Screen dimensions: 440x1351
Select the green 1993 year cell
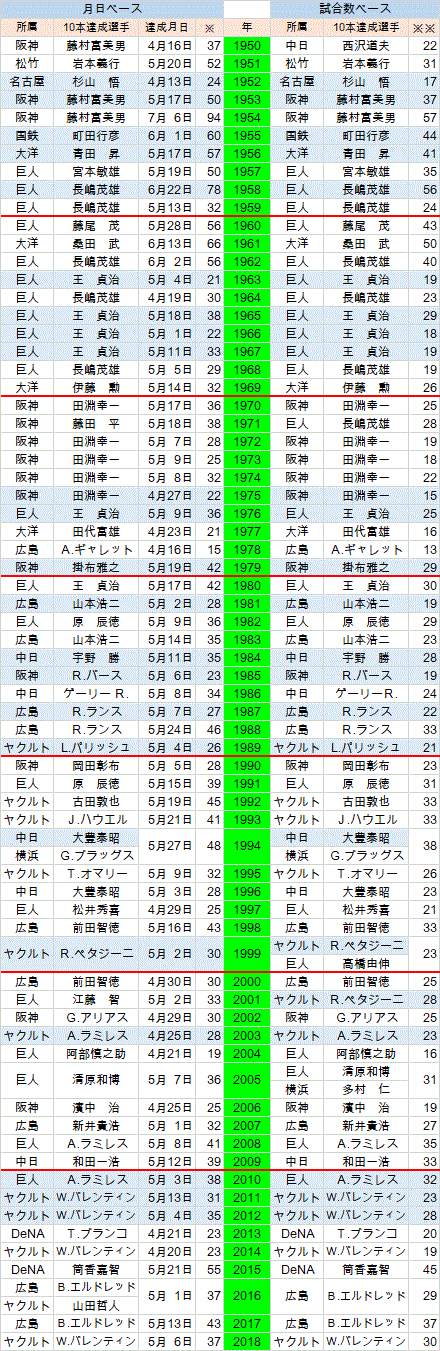tap(247, 820)
